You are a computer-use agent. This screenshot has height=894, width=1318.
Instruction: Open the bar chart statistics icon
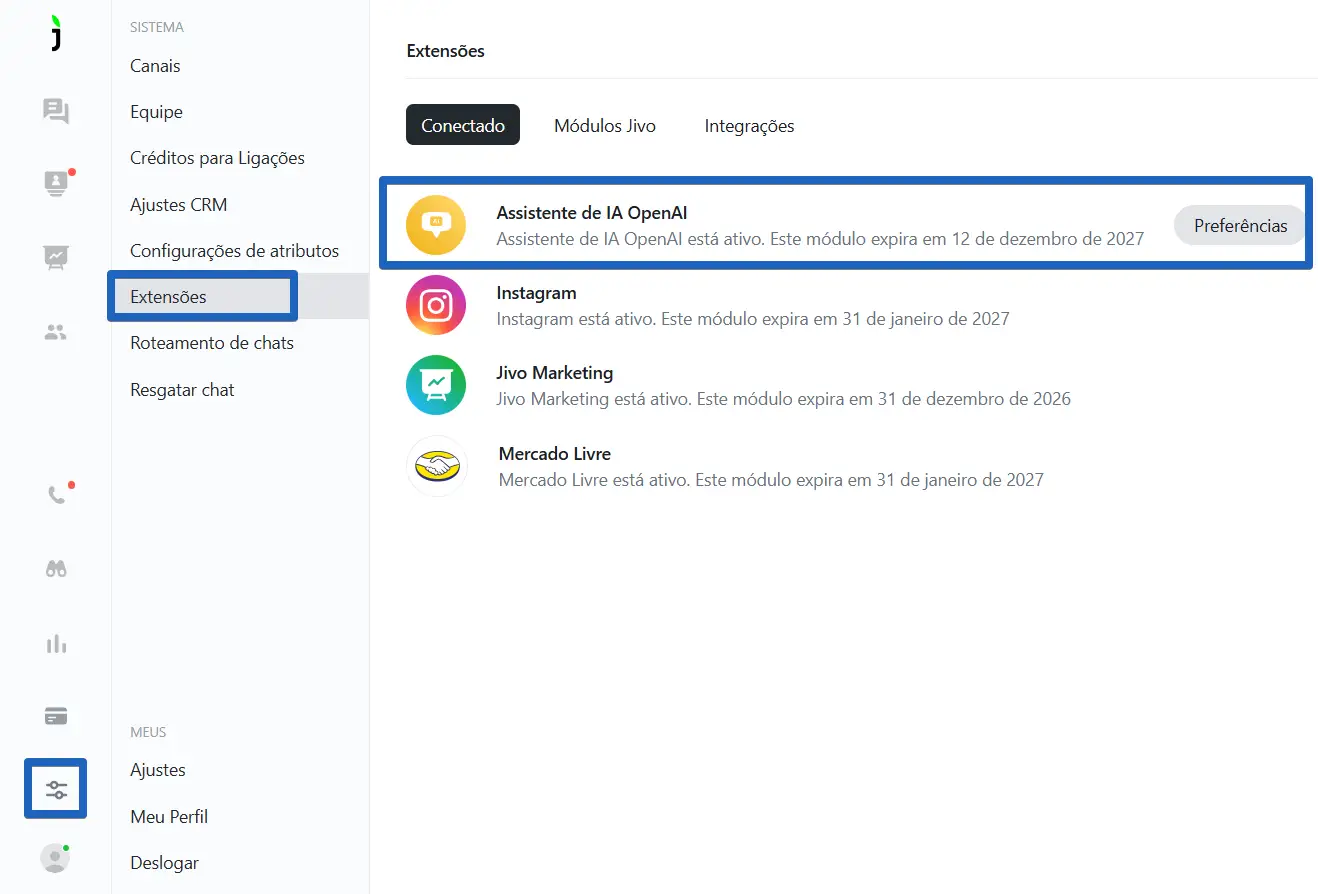click(x=56, y=643)
